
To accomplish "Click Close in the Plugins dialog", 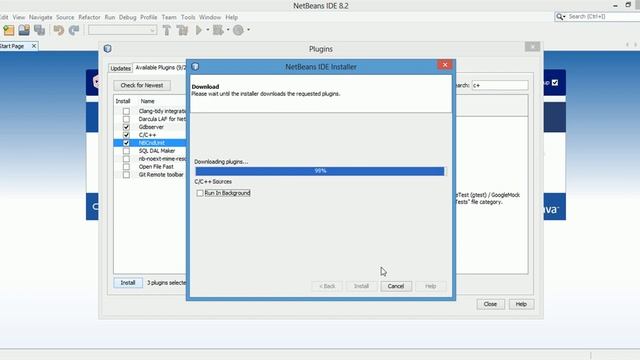I will tap(490, 304).
